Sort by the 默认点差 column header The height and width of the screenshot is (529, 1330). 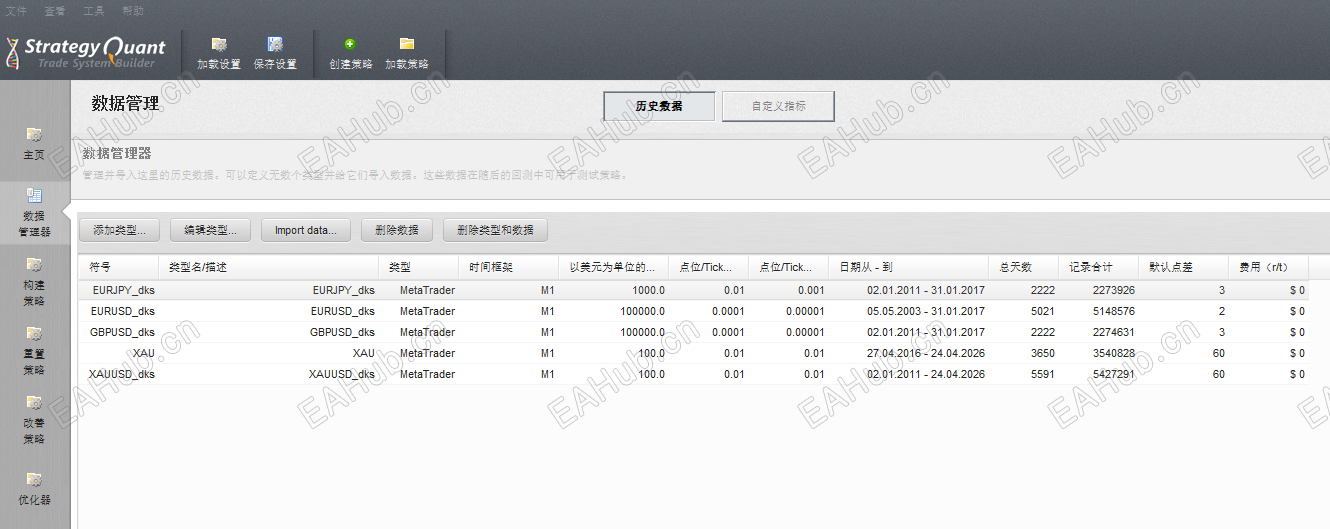(1183, 267)
